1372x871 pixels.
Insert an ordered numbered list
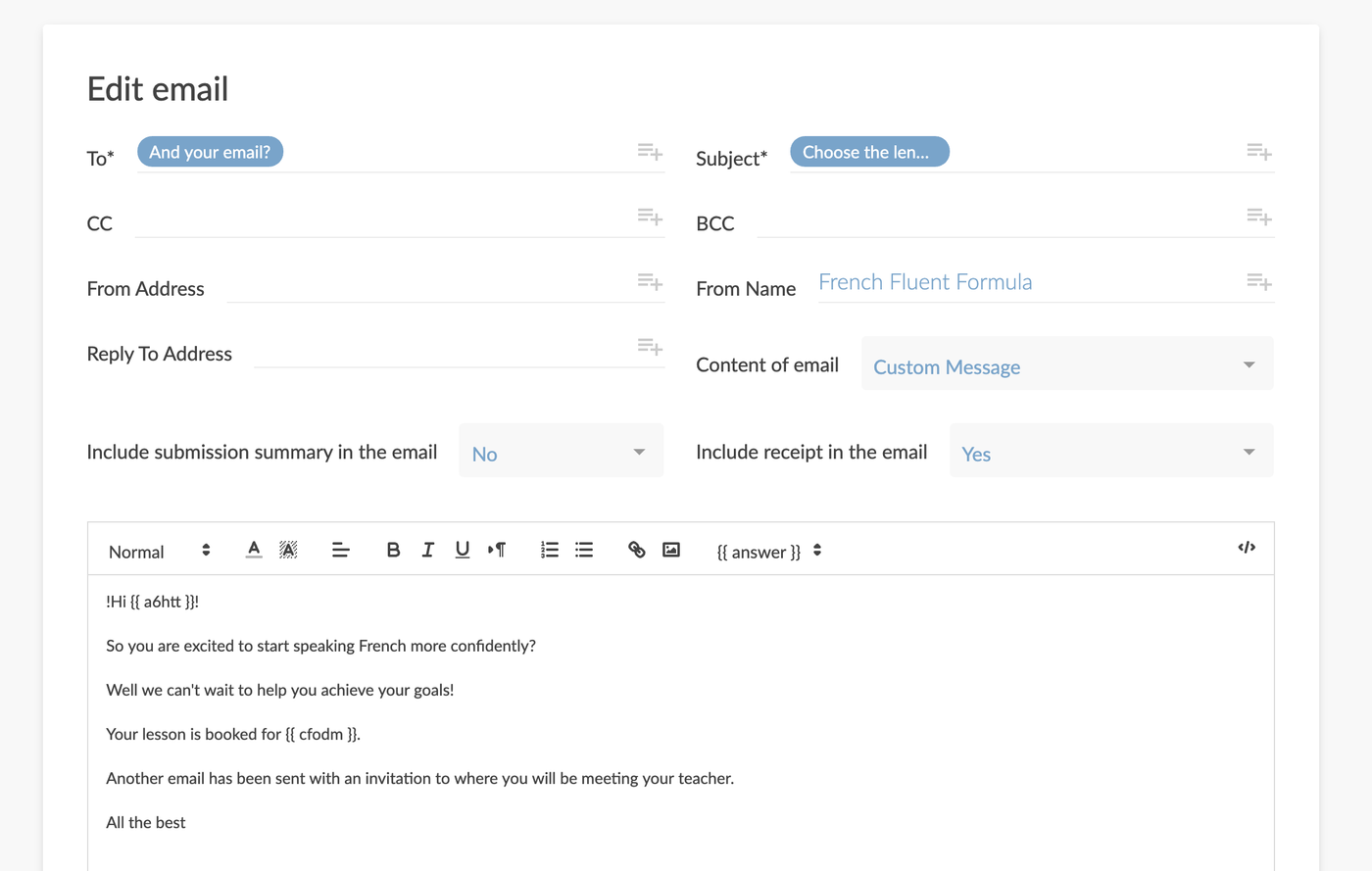click(549, 550)
